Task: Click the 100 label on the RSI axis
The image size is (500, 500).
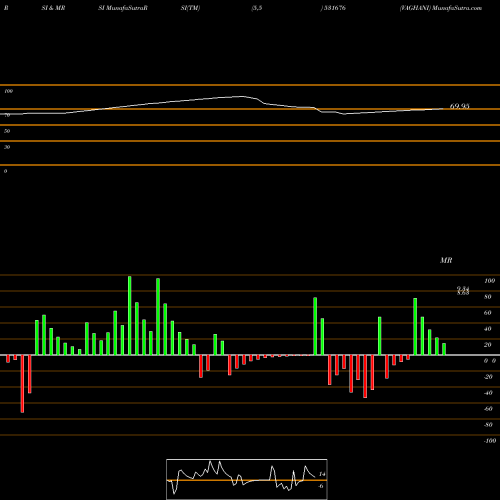Action: pos(8,91)
